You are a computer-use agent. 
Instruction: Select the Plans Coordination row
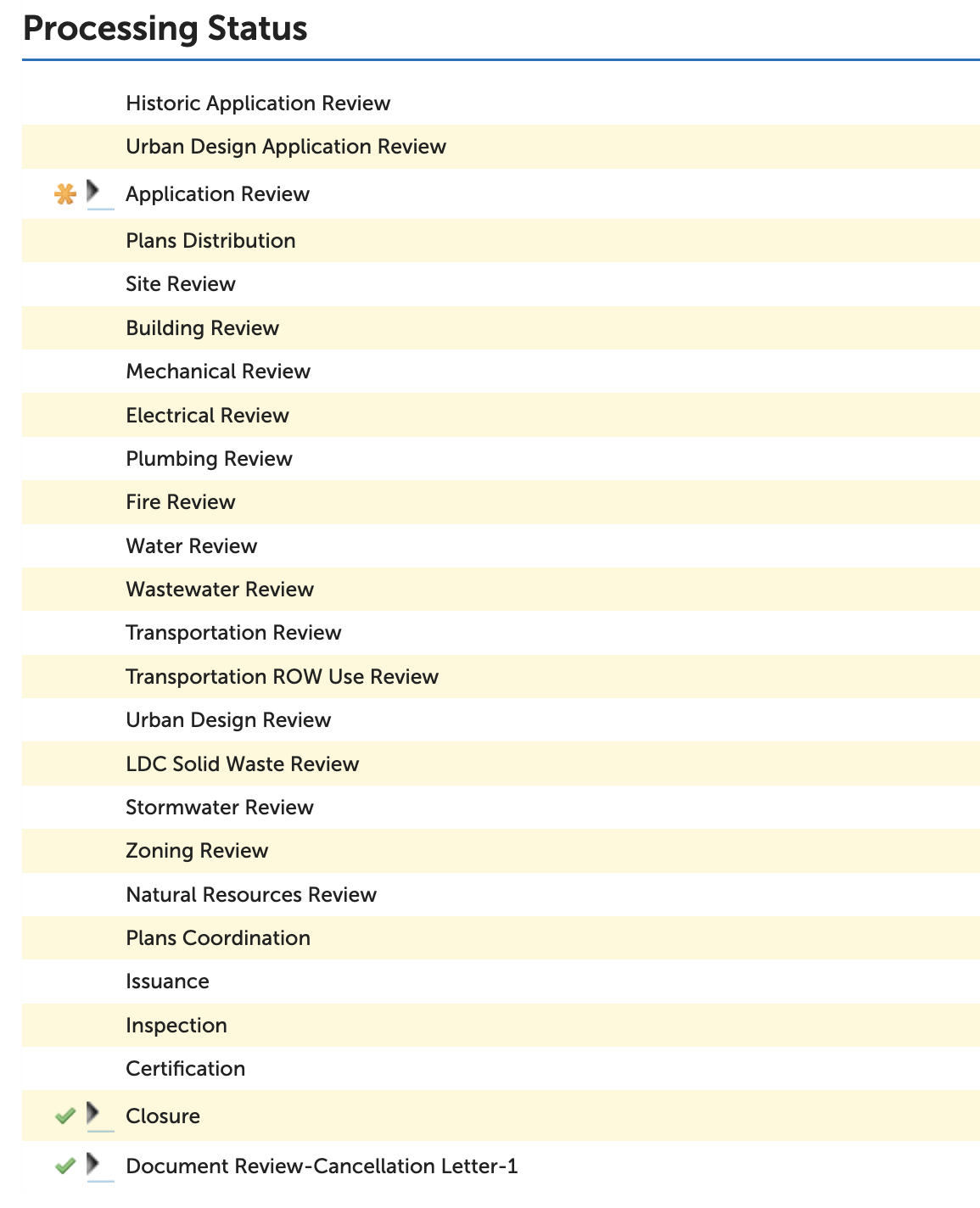pyautogui.click(x=501, y=938)
